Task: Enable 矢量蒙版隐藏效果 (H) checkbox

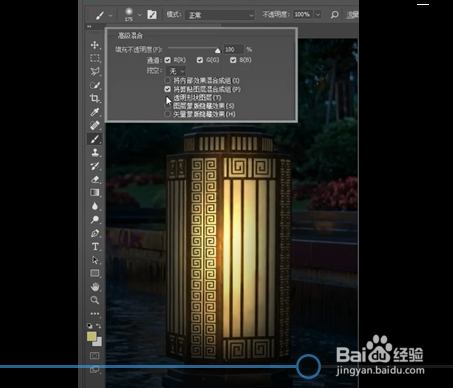Action: click(168, 114)
